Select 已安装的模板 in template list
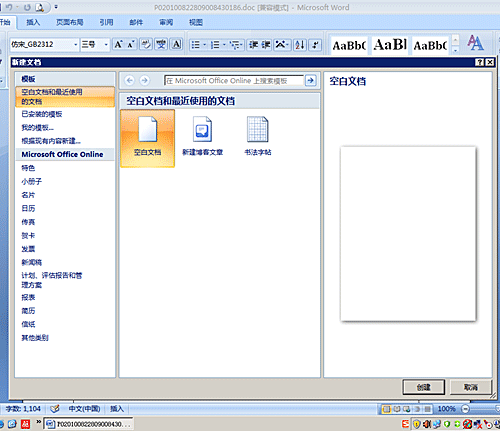 tap(42, 114)
